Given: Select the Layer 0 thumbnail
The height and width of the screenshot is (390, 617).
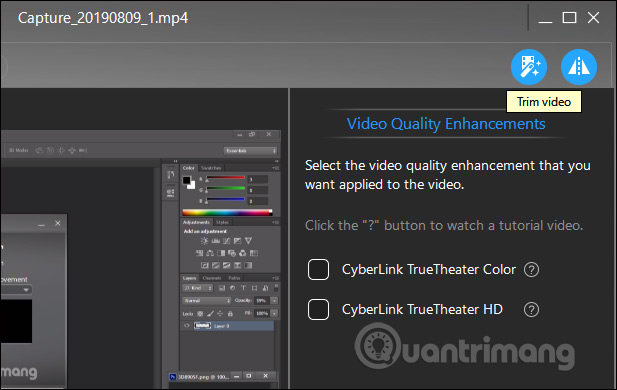Looking at the screenshot, I should [202, 325].
